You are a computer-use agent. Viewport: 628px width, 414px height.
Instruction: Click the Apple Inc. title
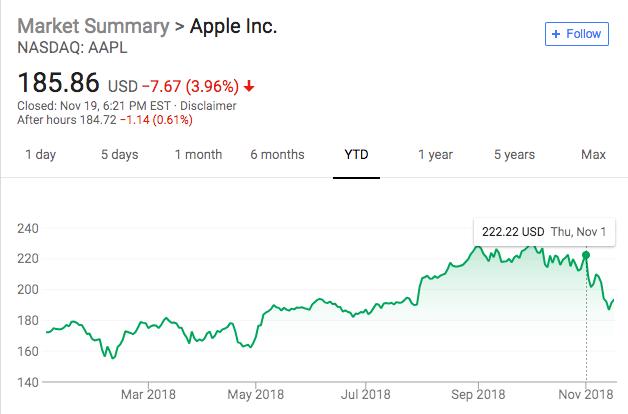coord(233,26)
